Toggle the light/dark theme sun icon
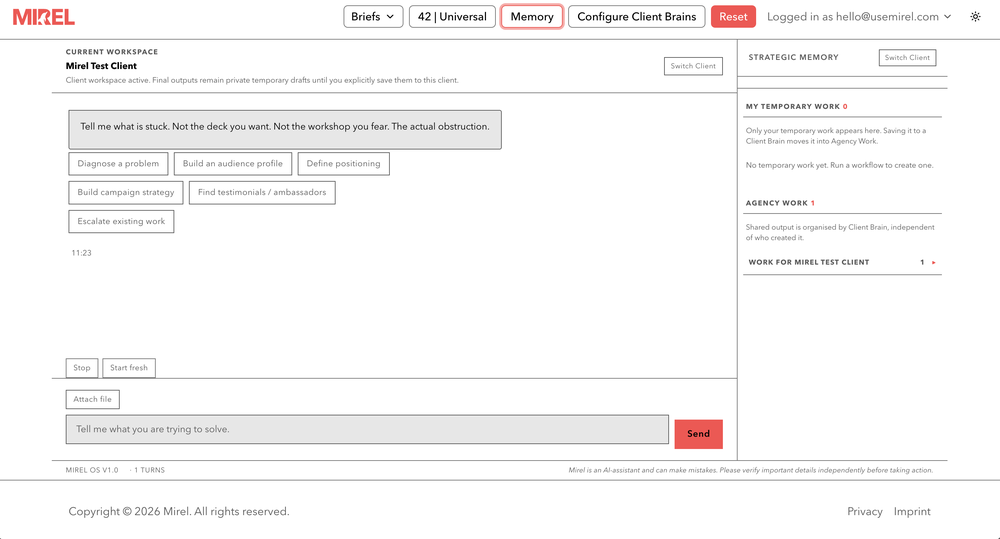Screen dimensions: 1000x539 tap(975, 17)
